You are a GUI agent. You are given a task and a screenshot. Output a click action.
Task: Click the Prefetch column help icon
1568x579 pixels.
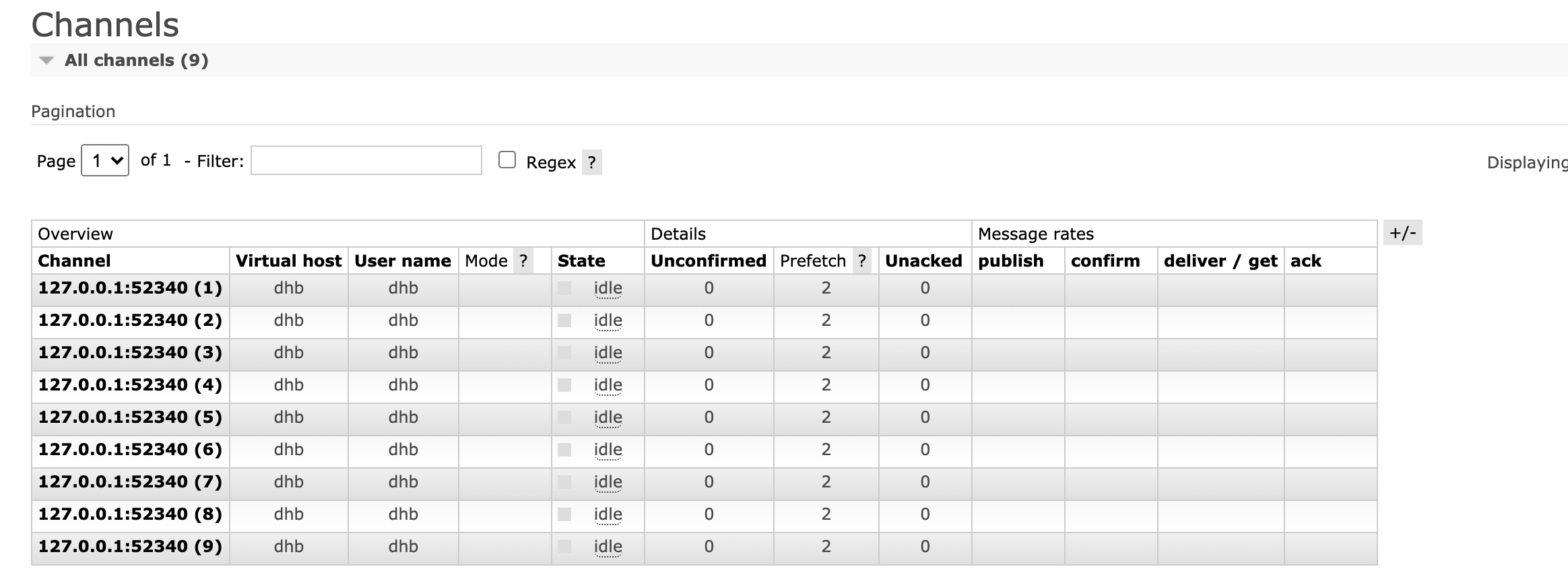[861, 261]
